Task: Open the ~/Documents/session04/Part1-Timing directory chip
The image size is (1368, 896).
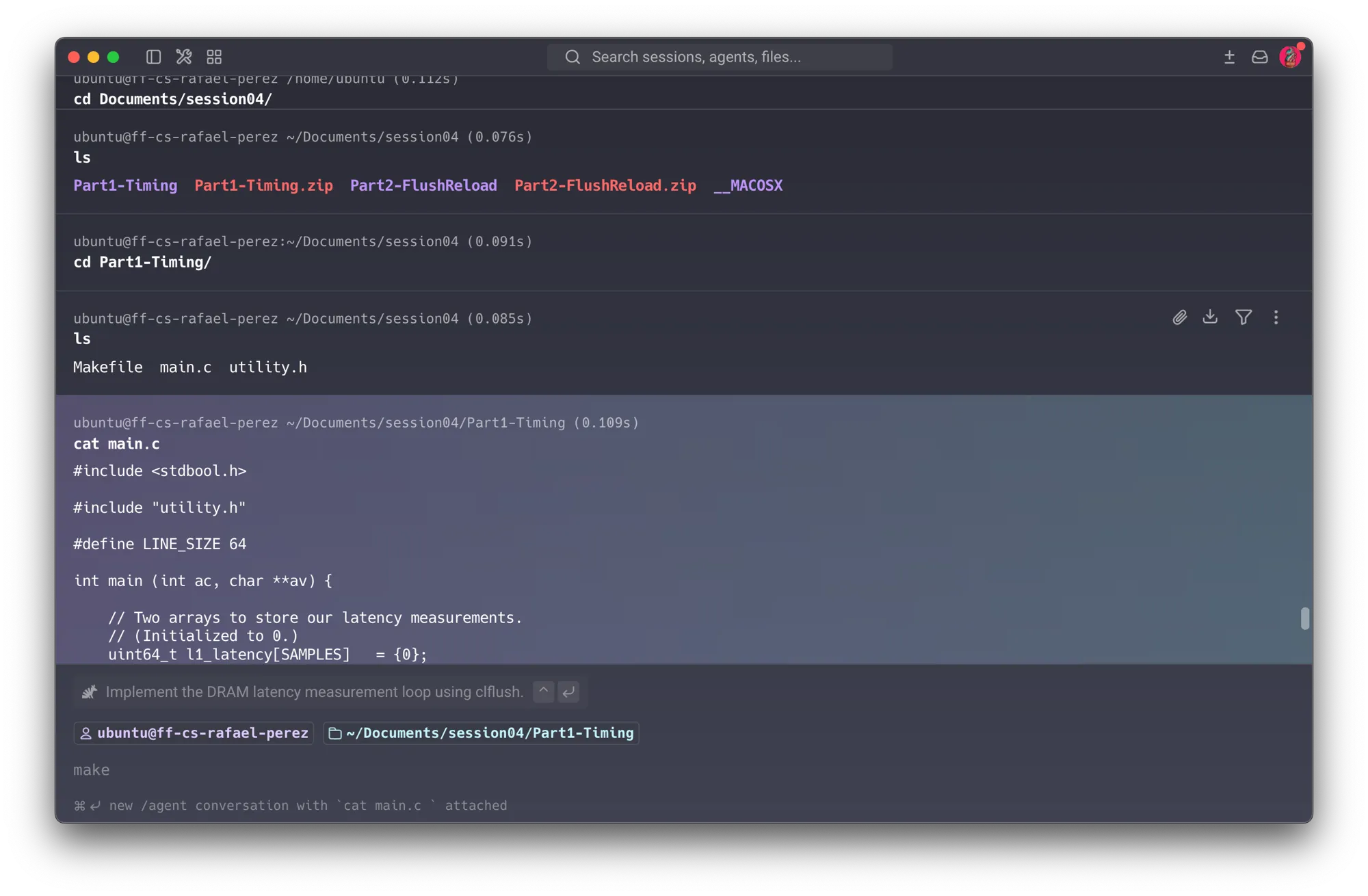Action: click(x=481, y=733)
